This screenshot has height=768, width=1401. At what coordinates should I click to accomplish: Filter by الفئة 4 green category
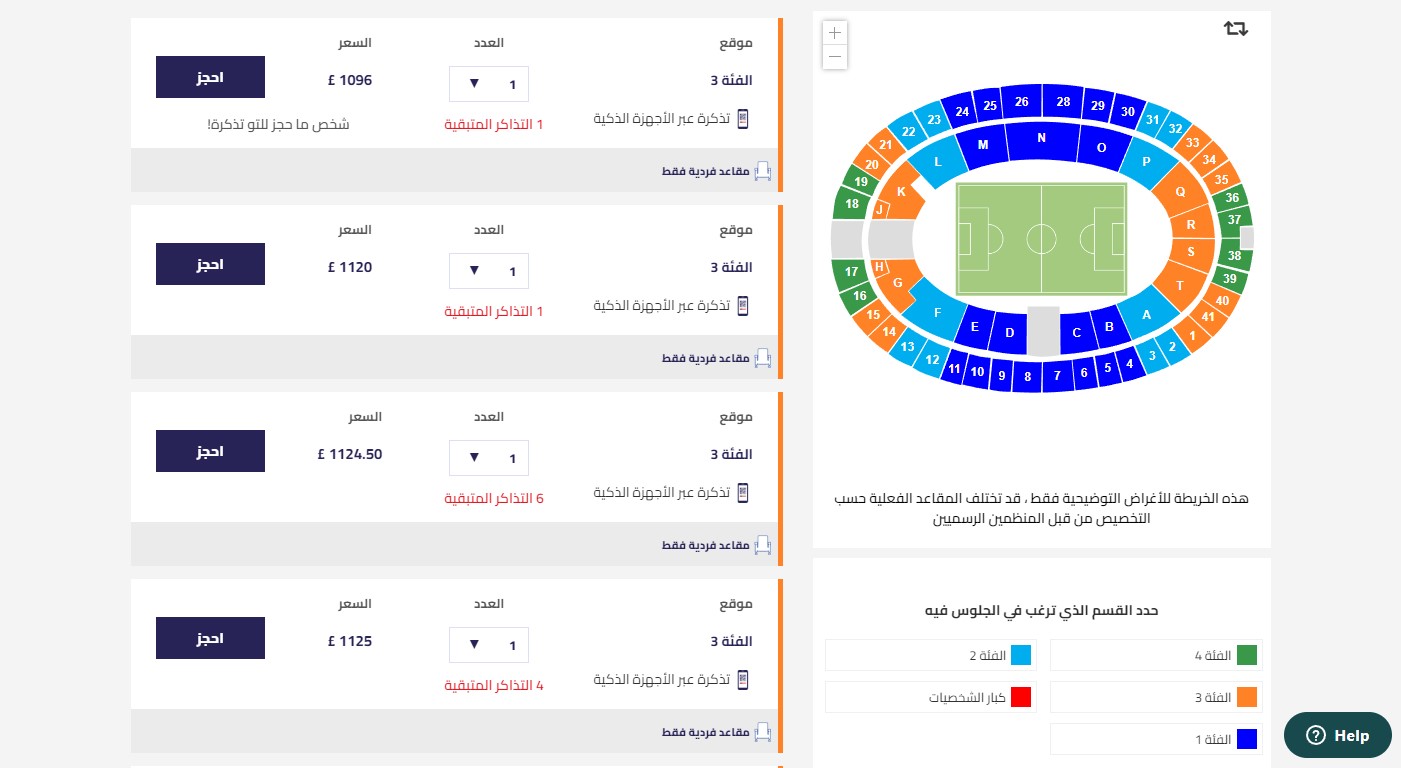tap(1156, 655)
